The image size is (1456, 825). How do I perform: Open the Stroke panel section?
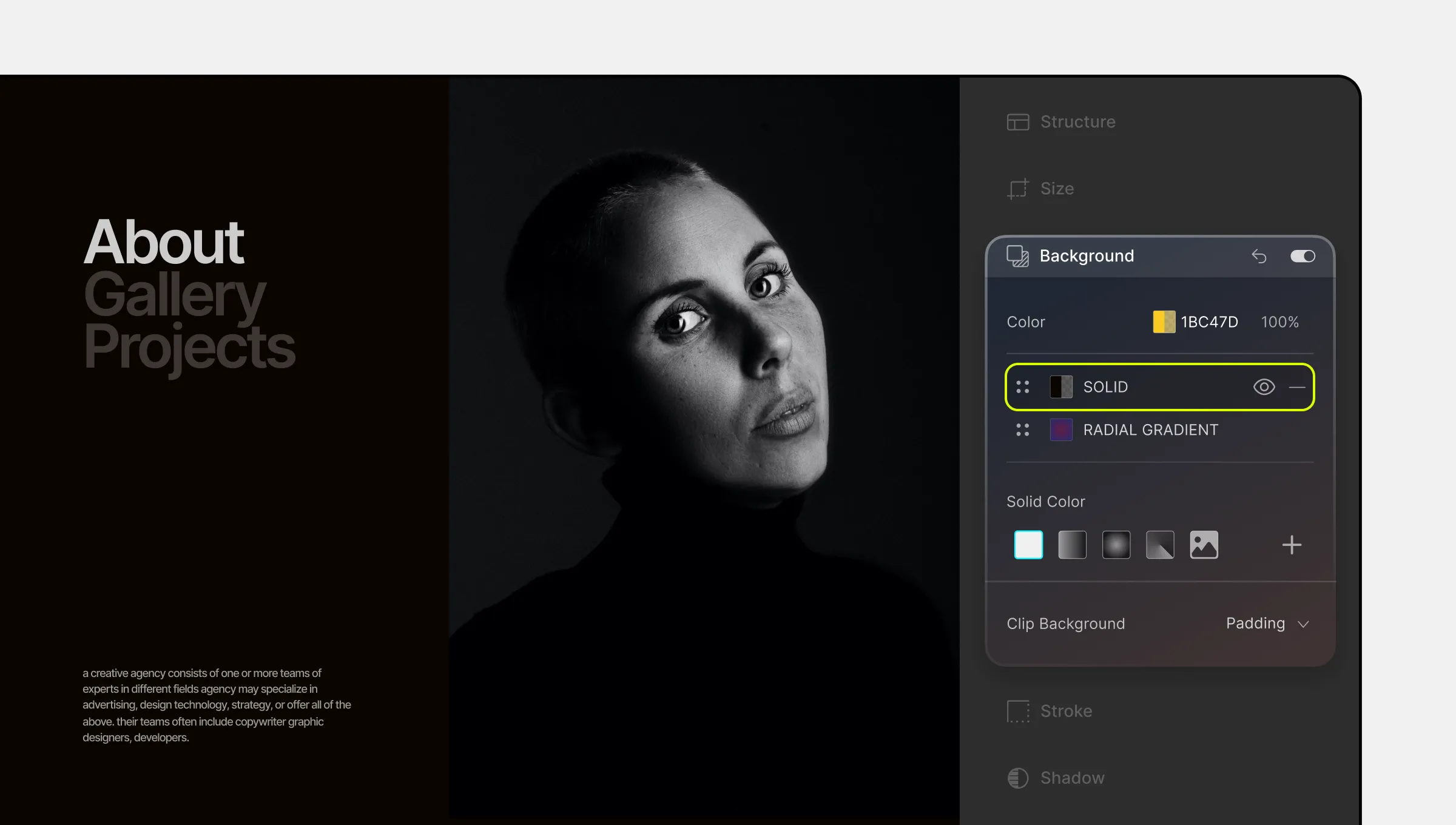pyautogui.click(x=1050, y=711)
